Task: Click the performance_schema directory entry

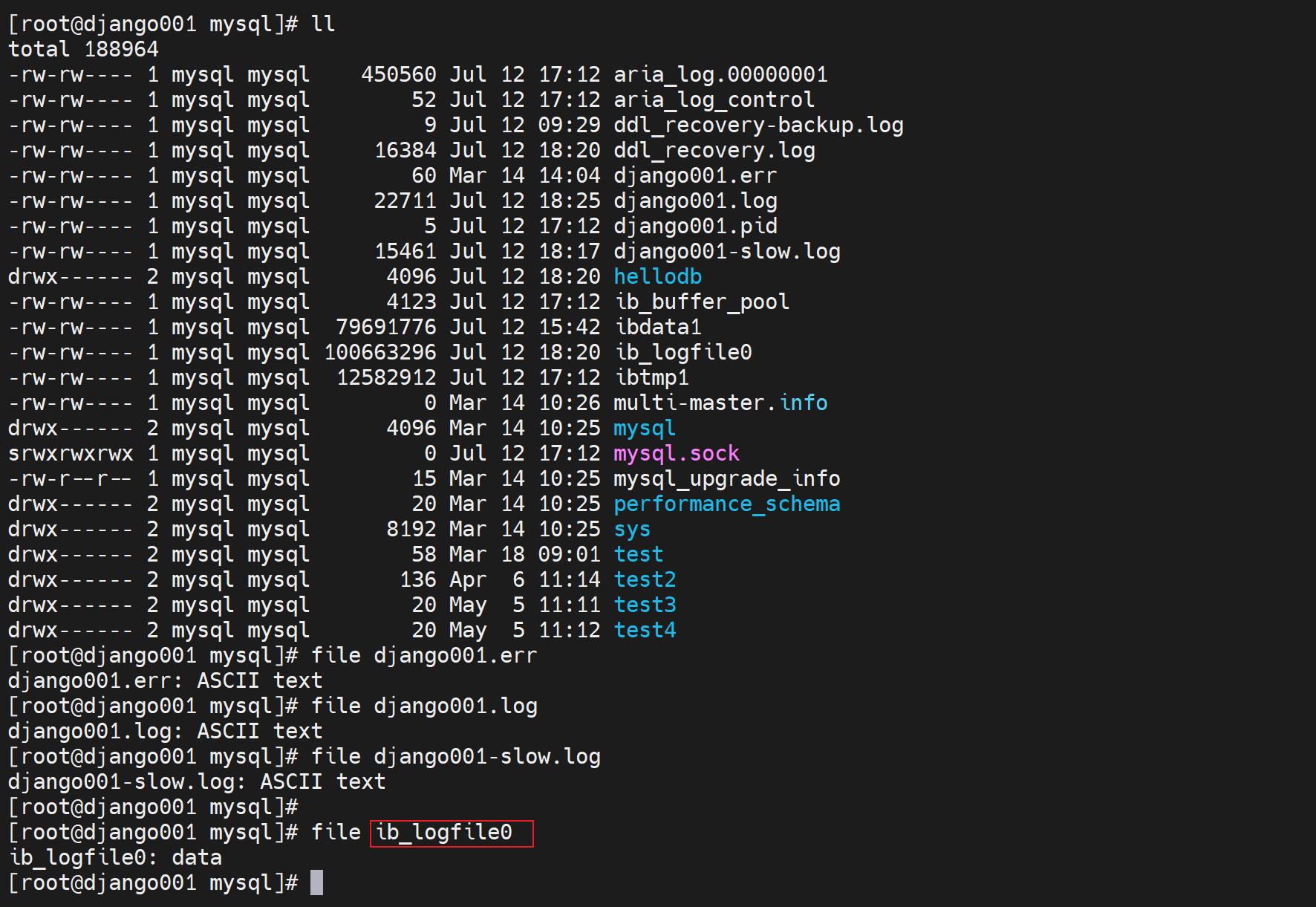Action: click(726, 504)
